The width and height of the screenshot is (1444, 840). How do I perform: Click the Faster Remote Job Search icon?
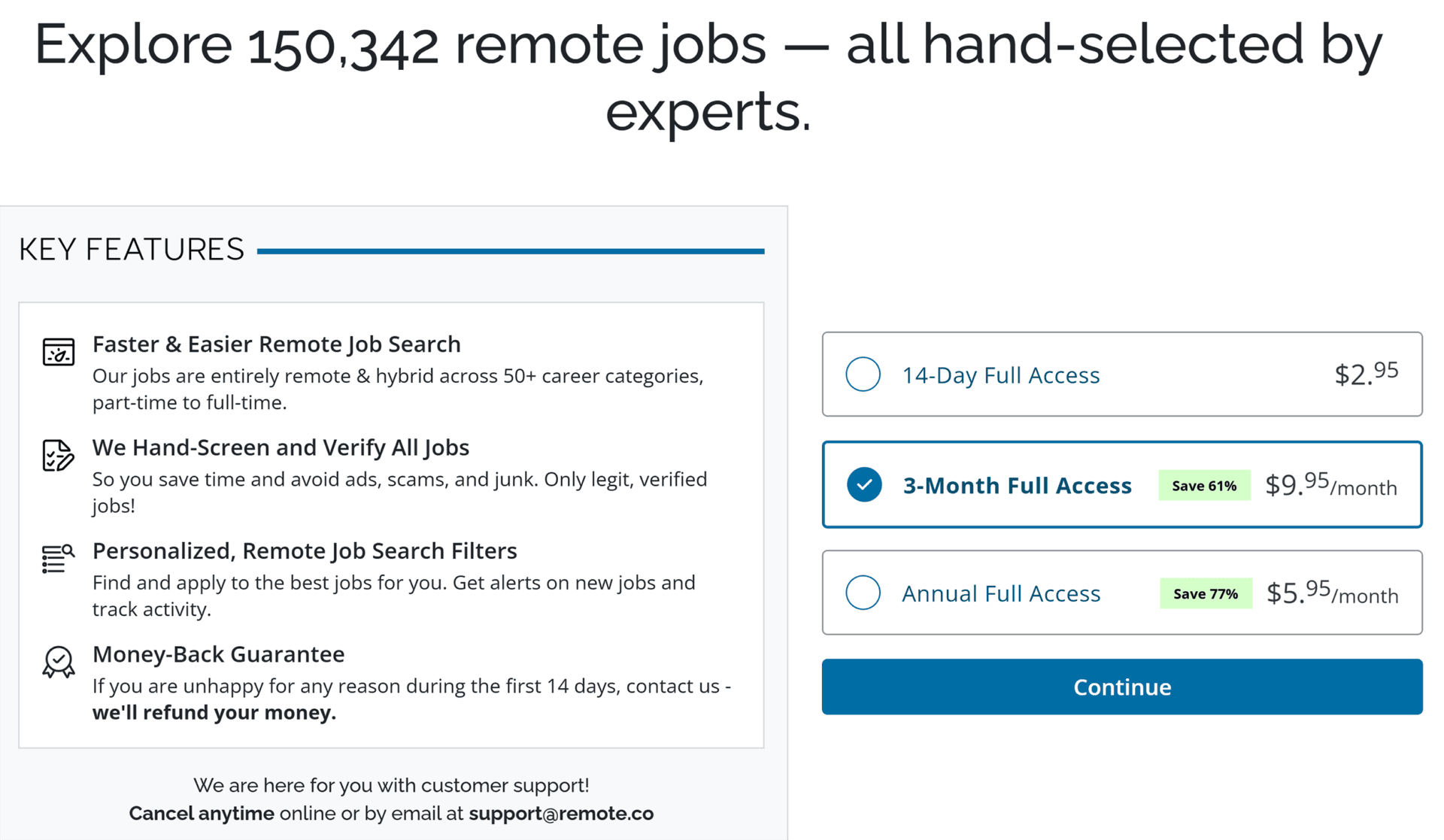tap(58, 352)
